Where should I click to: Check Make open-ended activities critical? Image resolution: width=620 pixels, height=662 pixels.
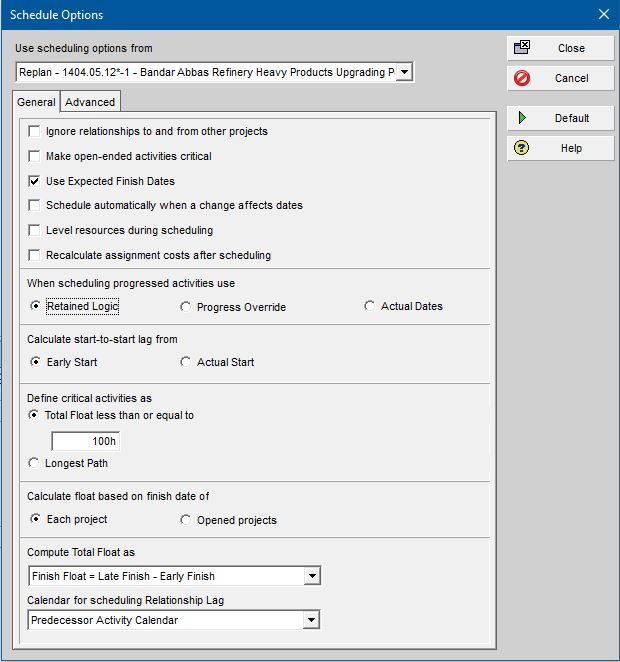click(x=36, y=156)
